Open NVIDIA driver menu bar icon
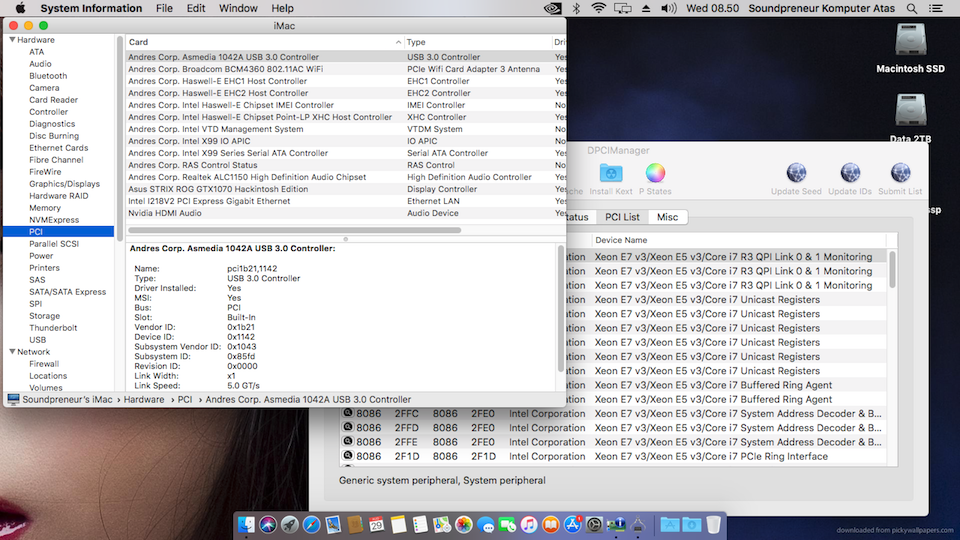This screenshot has height=540, width=960. (x=552, y=9)
